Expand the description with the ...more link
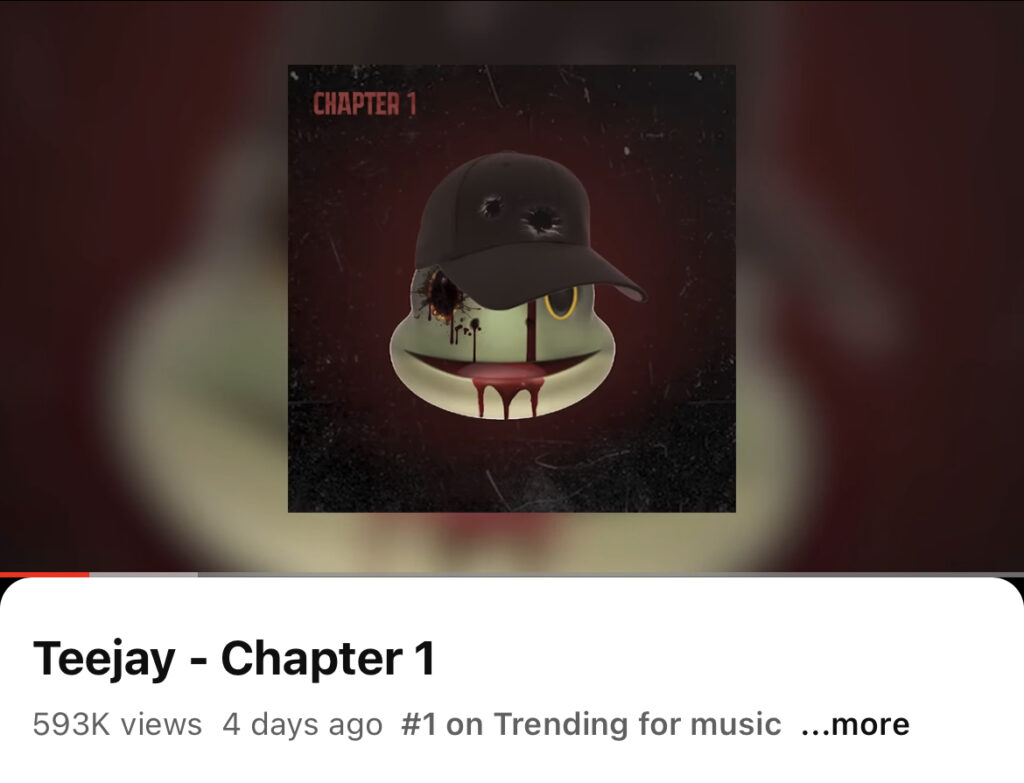The height and width of the screenshot is (783, 1024). click(x=855, y=724)
